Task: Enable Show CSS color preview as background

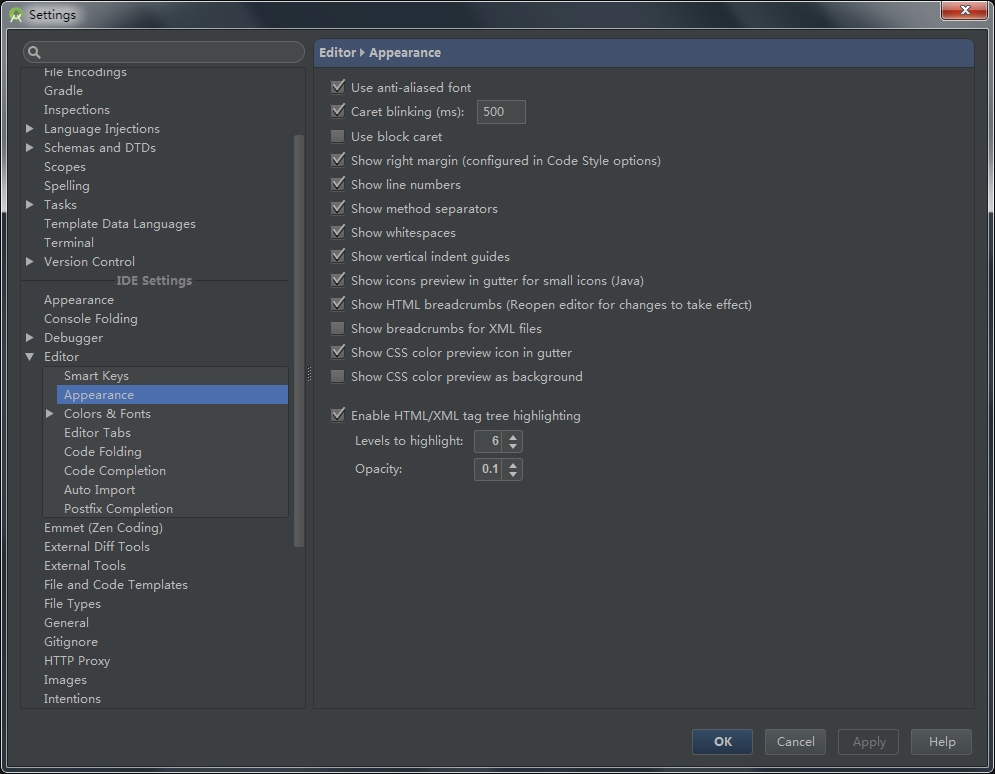Action: tap(338, 376)
